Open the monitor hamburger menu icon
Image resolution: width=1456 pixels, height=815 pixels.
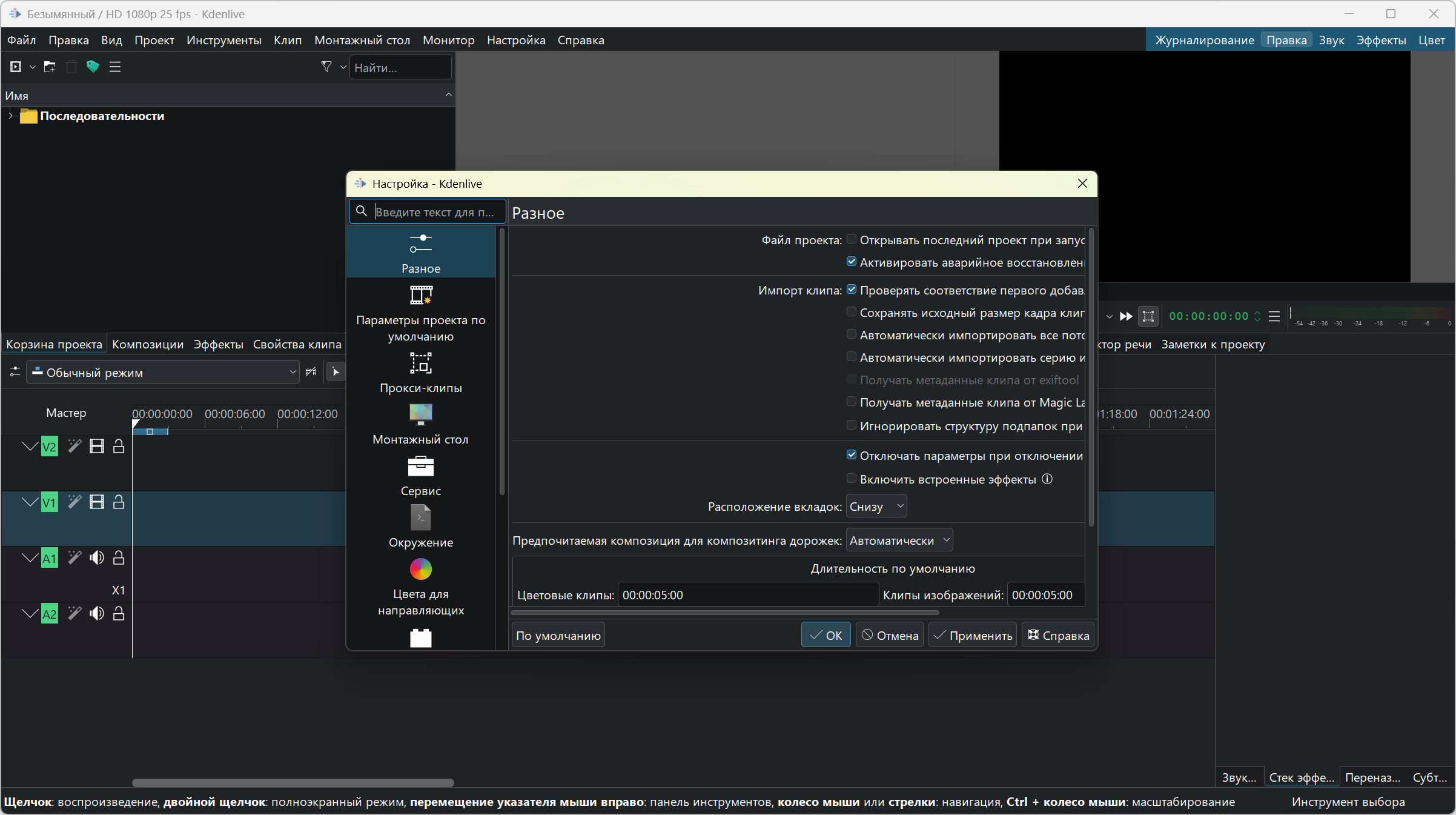click(1274, 316)
